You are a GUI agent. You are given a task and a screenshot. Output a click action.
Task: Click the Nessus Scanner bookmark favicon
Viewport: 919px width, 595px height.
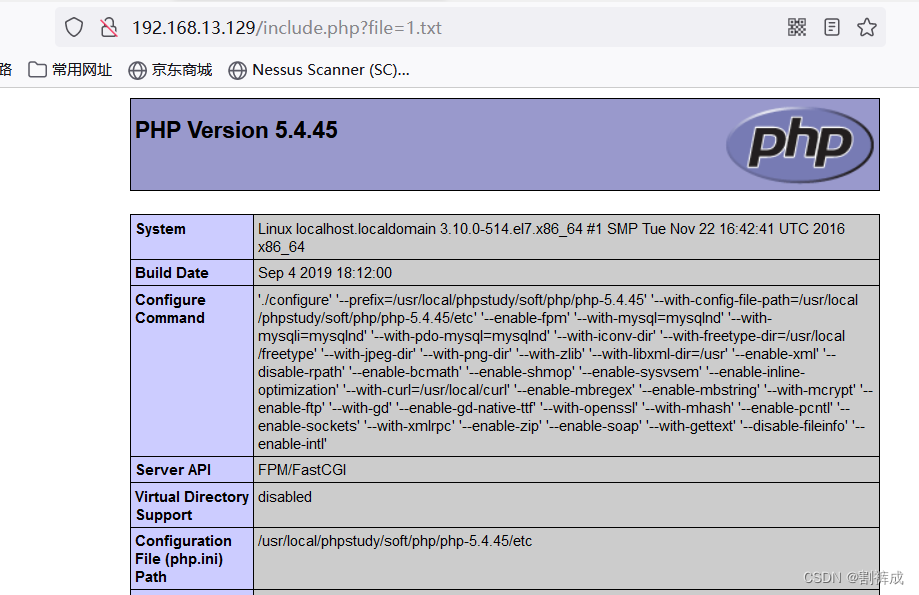click(238, 70)
